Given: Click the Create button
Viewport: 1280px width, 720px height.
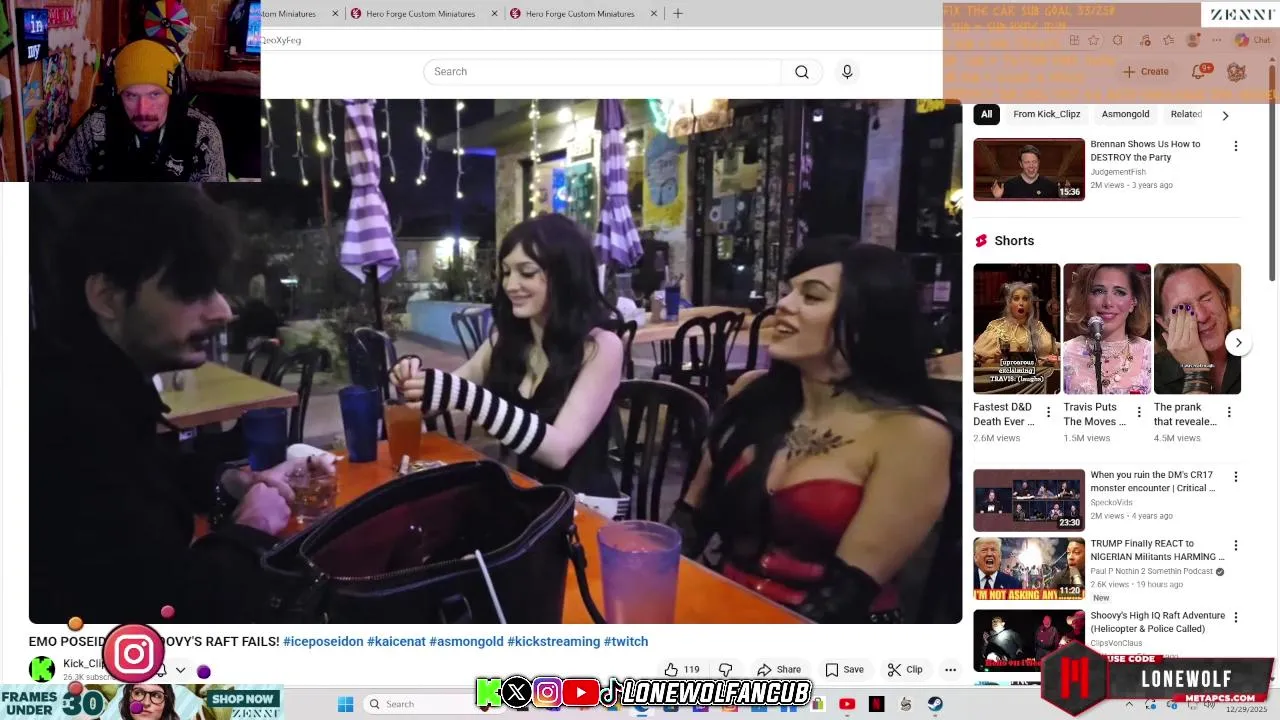Looking at the screenshot, I should (x=1145, y=72).
